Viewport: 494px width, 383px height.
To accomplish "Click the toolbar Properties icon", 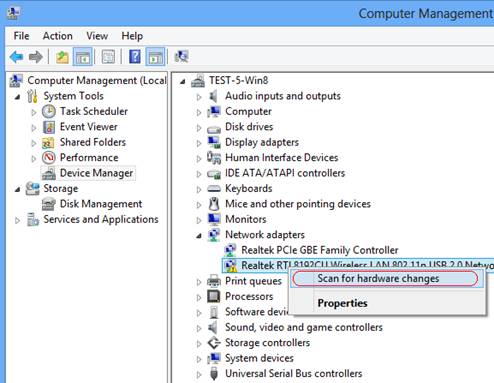I will tap(108, 57).
